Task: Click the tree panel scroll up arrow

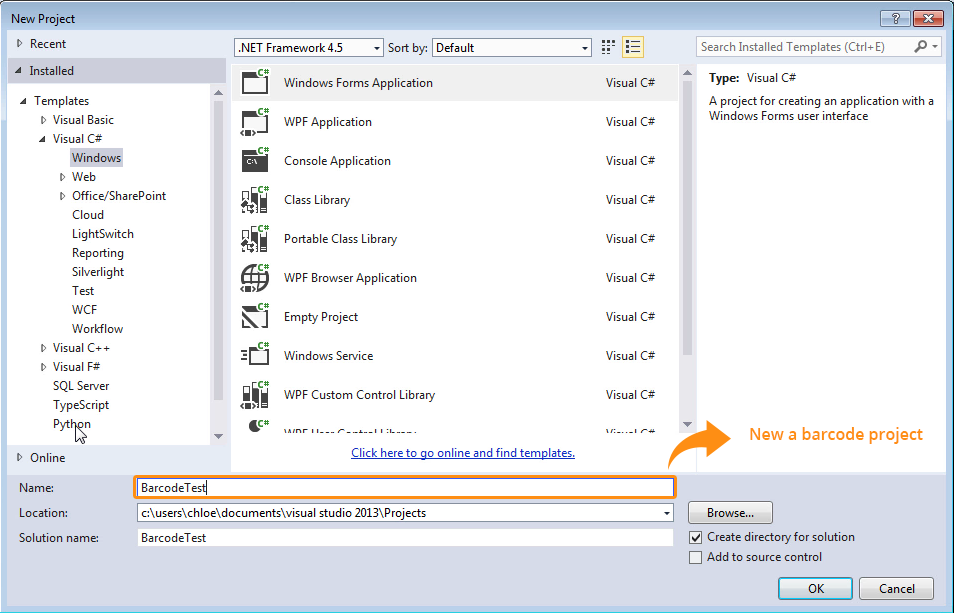Action: [x=218, y=92]
